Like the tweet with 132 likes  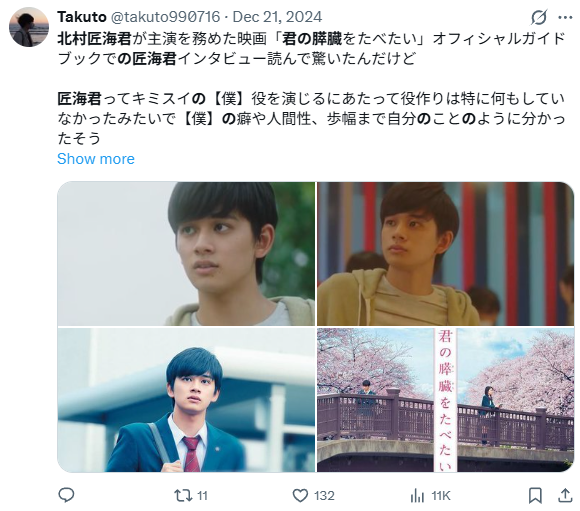[300, 495]
